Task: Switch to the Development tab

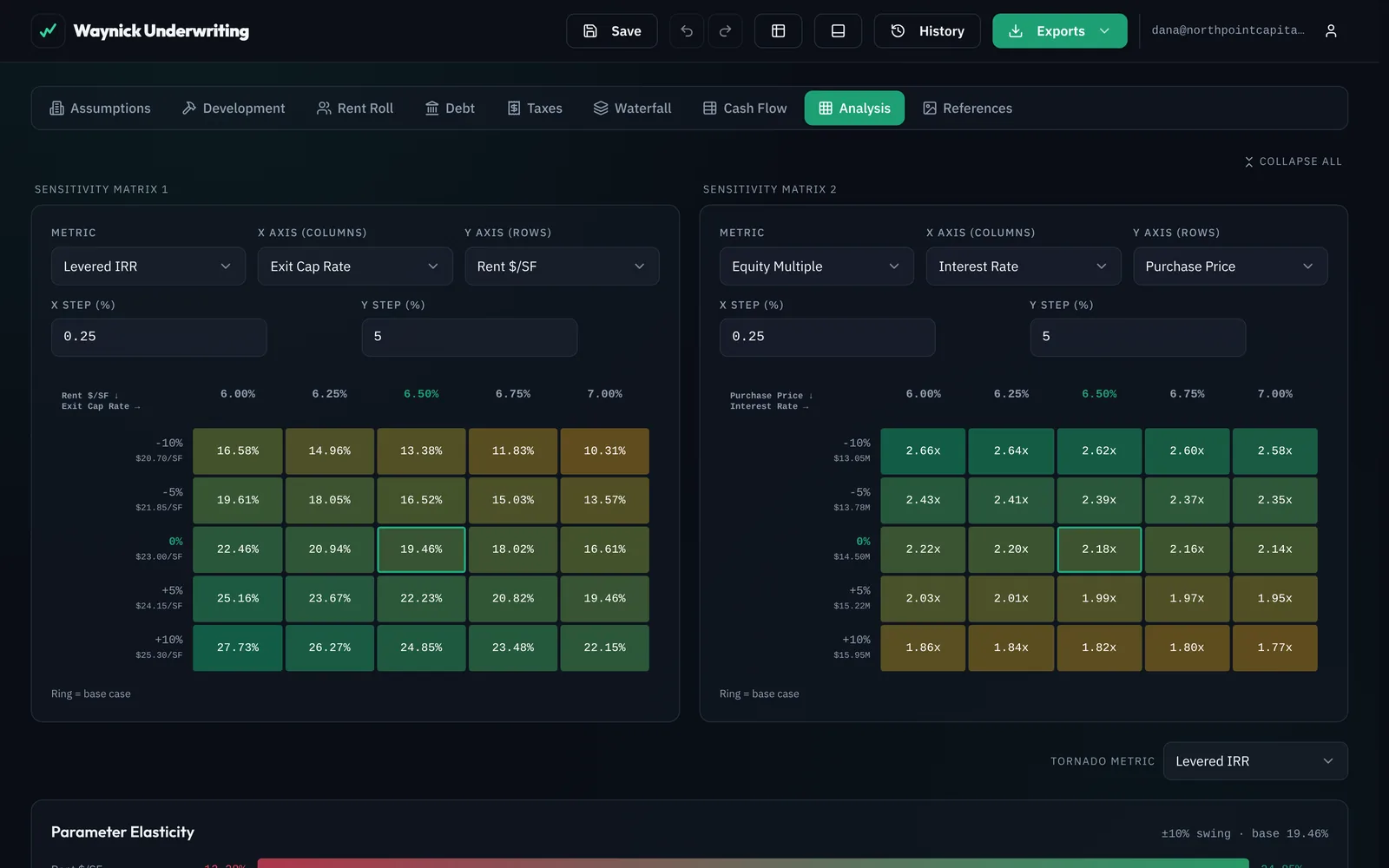Action: pyautogui.click(x=234, y=108)
